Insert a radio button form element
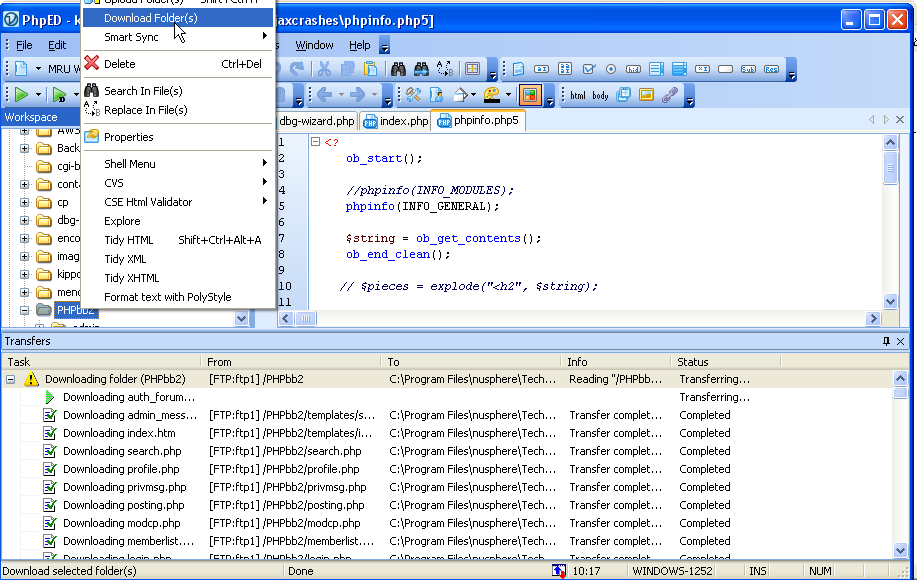Image resolution: width=917 pixels, height=580 pixels. 611,69
